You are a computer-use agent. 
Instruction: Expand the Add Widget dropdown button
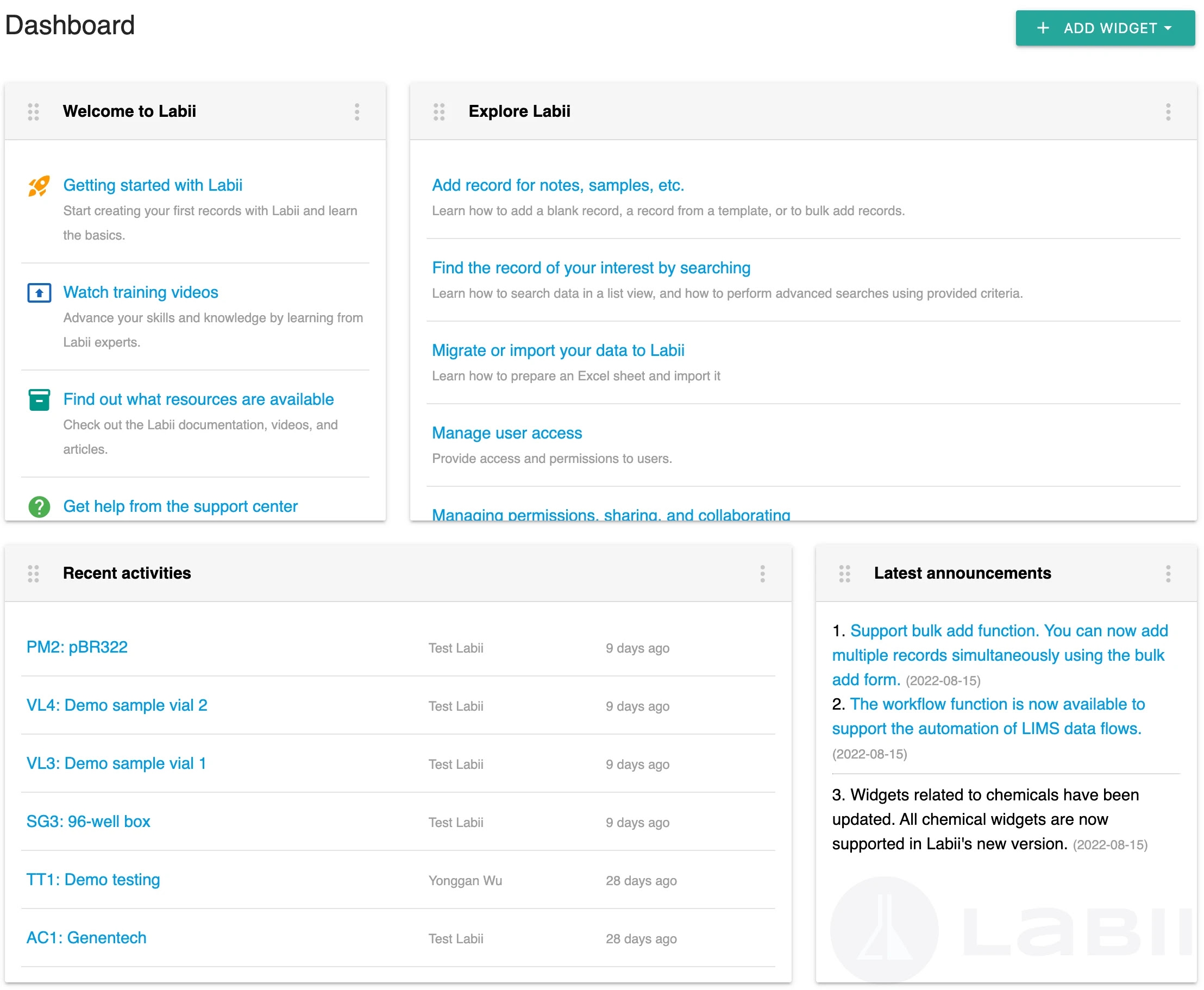[1105, 28]
